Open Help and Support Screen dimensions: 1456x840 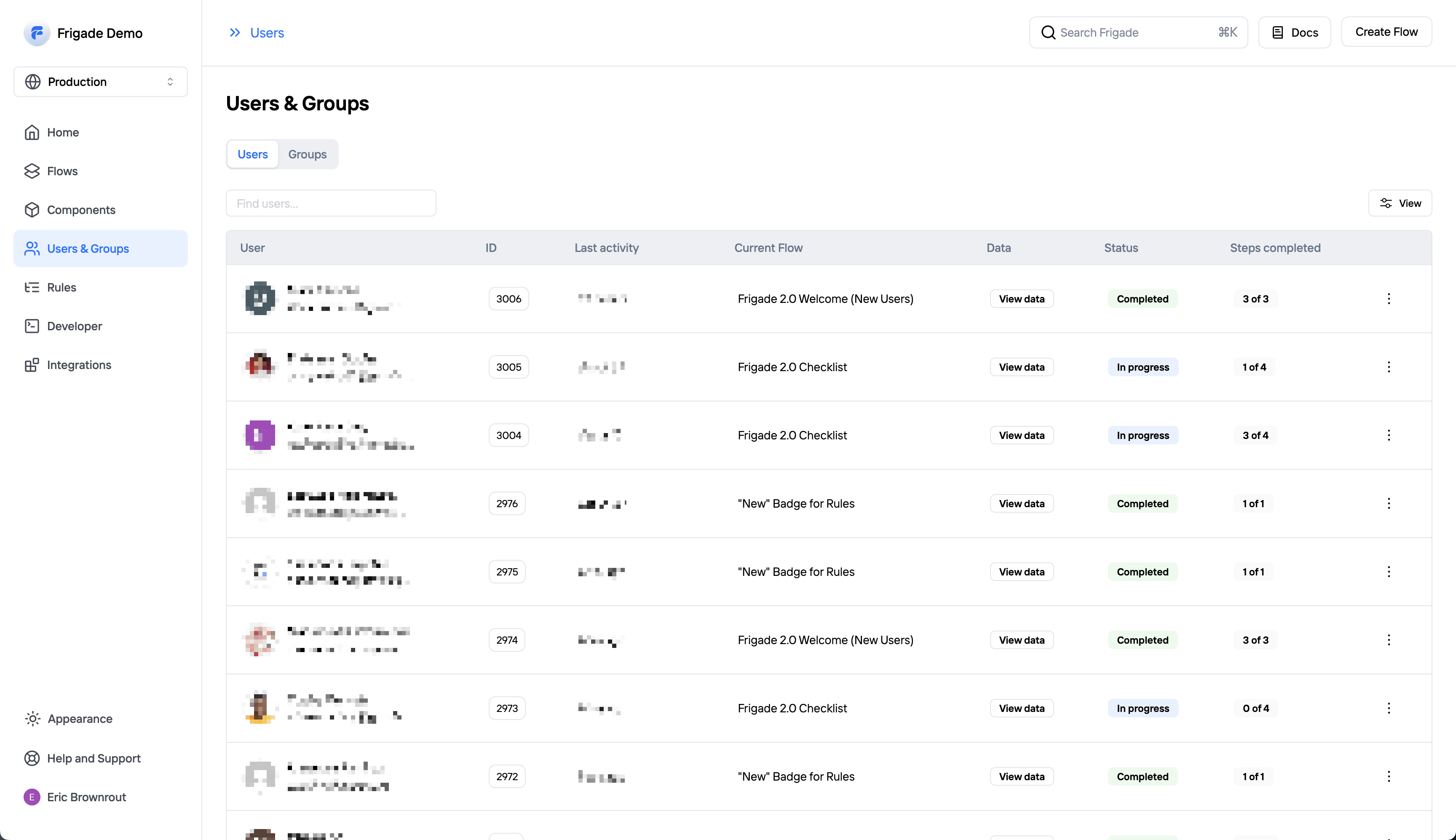point(94,758)
